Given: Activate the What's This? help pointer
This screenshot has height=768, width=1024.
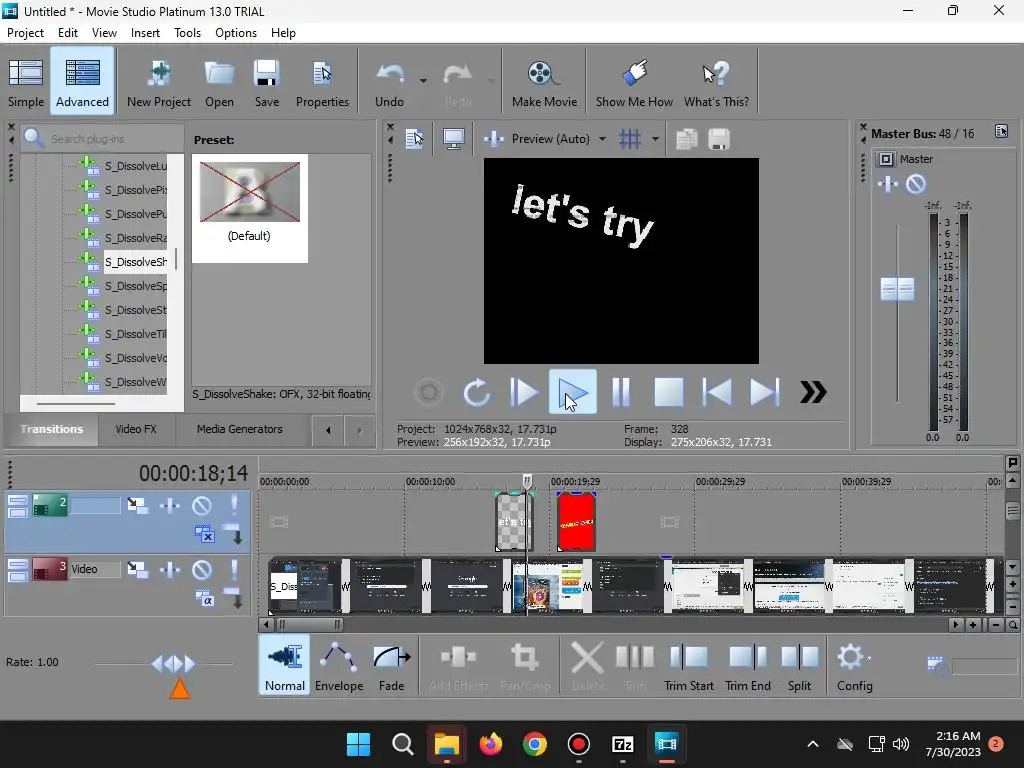Looking at the screenshot, I should [716, 83].
